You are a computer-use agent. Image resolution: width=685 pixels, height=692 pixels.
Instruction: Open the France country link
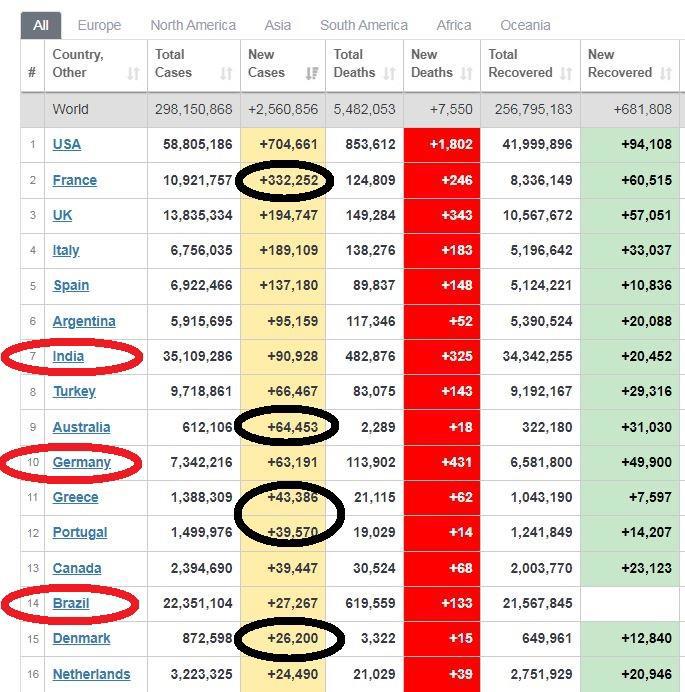(x=75, y=180)
